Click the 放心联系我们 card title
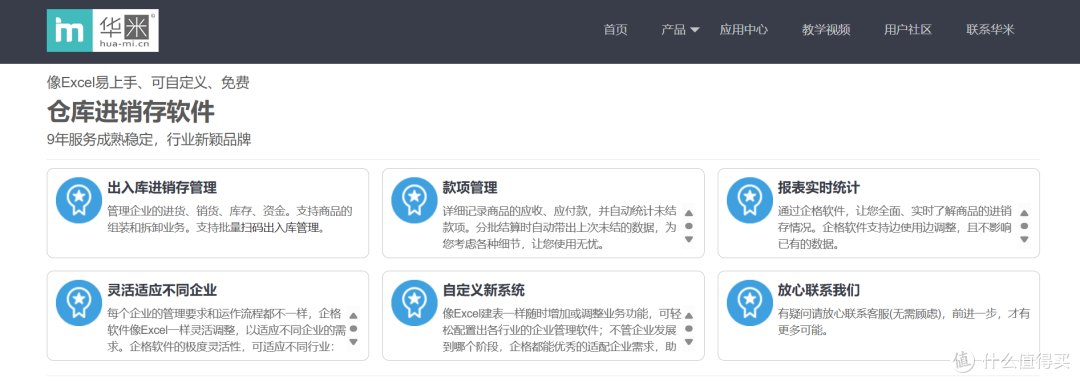 click(x=819, y=291)
